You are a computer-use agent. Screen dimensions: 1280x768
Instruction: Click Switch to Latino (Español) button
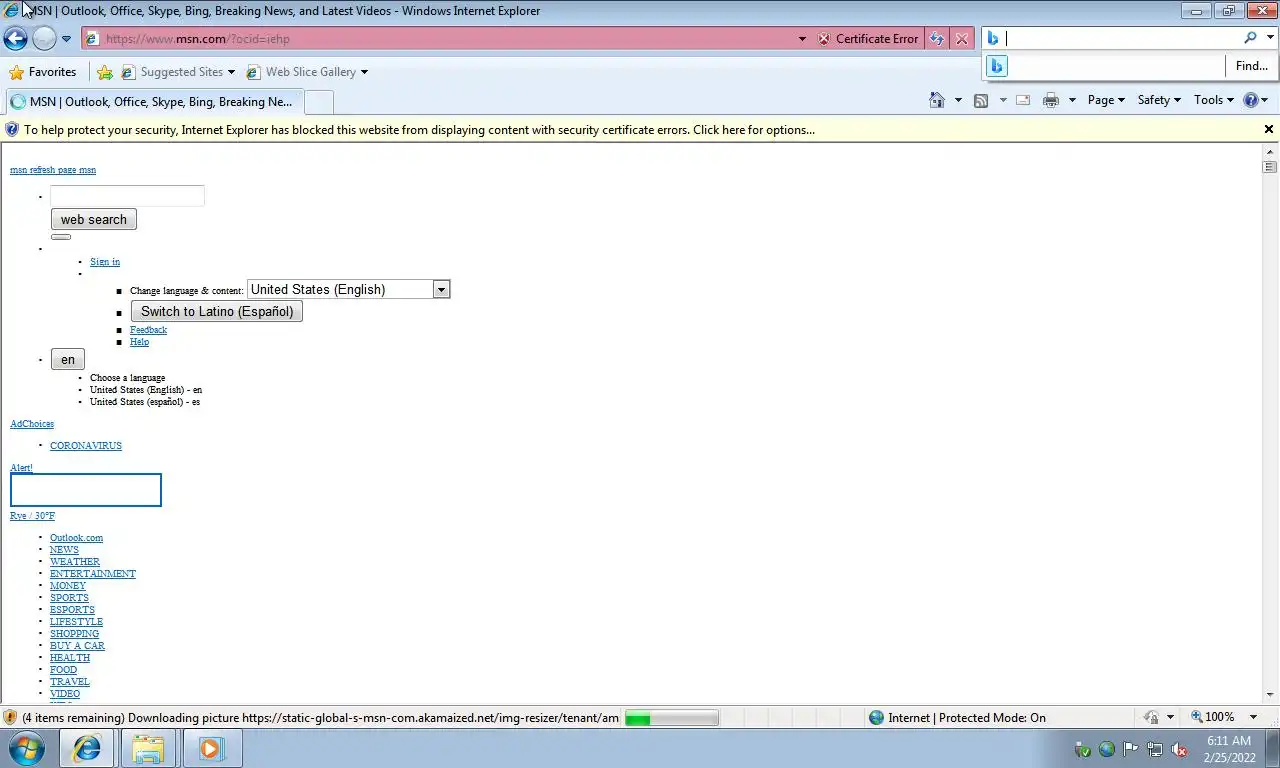(x=217, y=311)
